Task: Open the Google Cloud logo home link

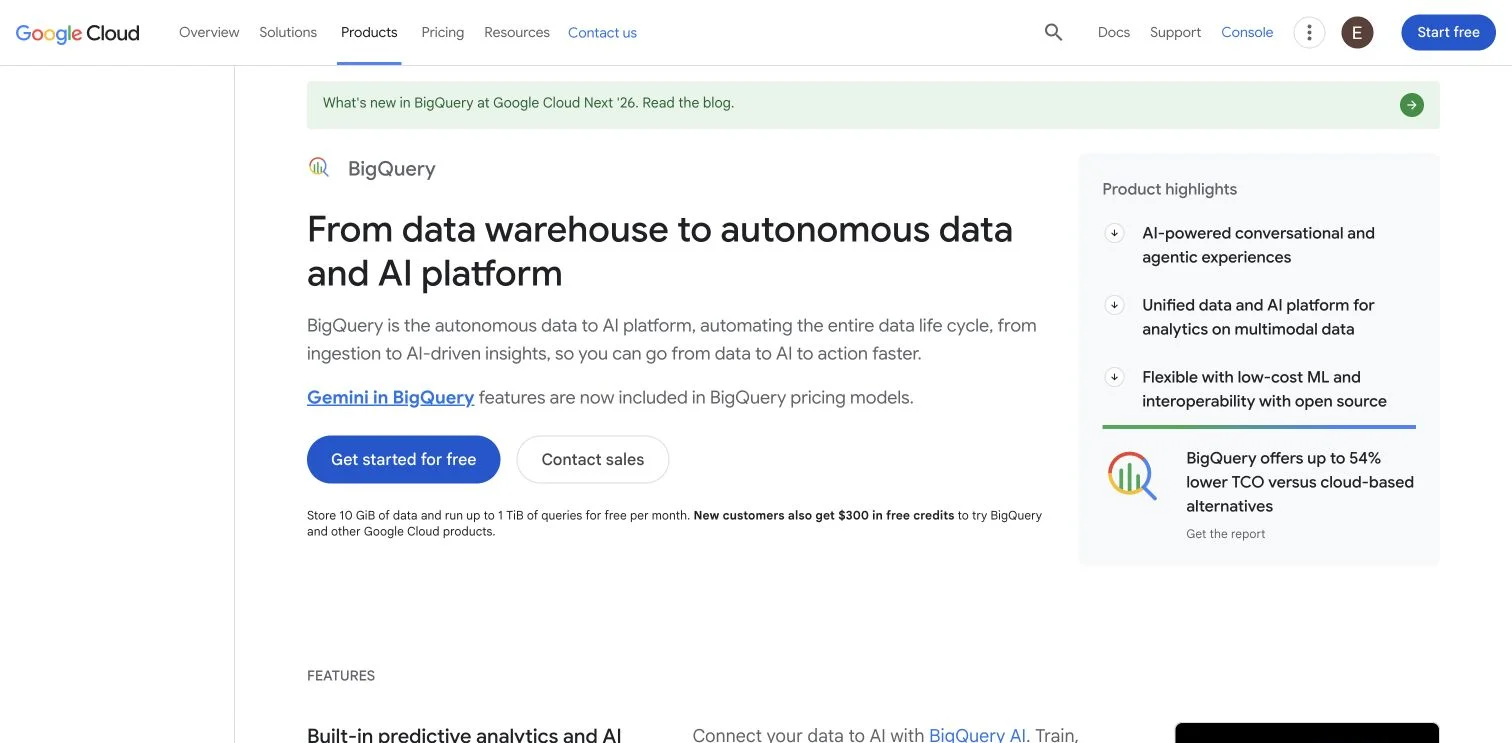Action: coord(78,33)
